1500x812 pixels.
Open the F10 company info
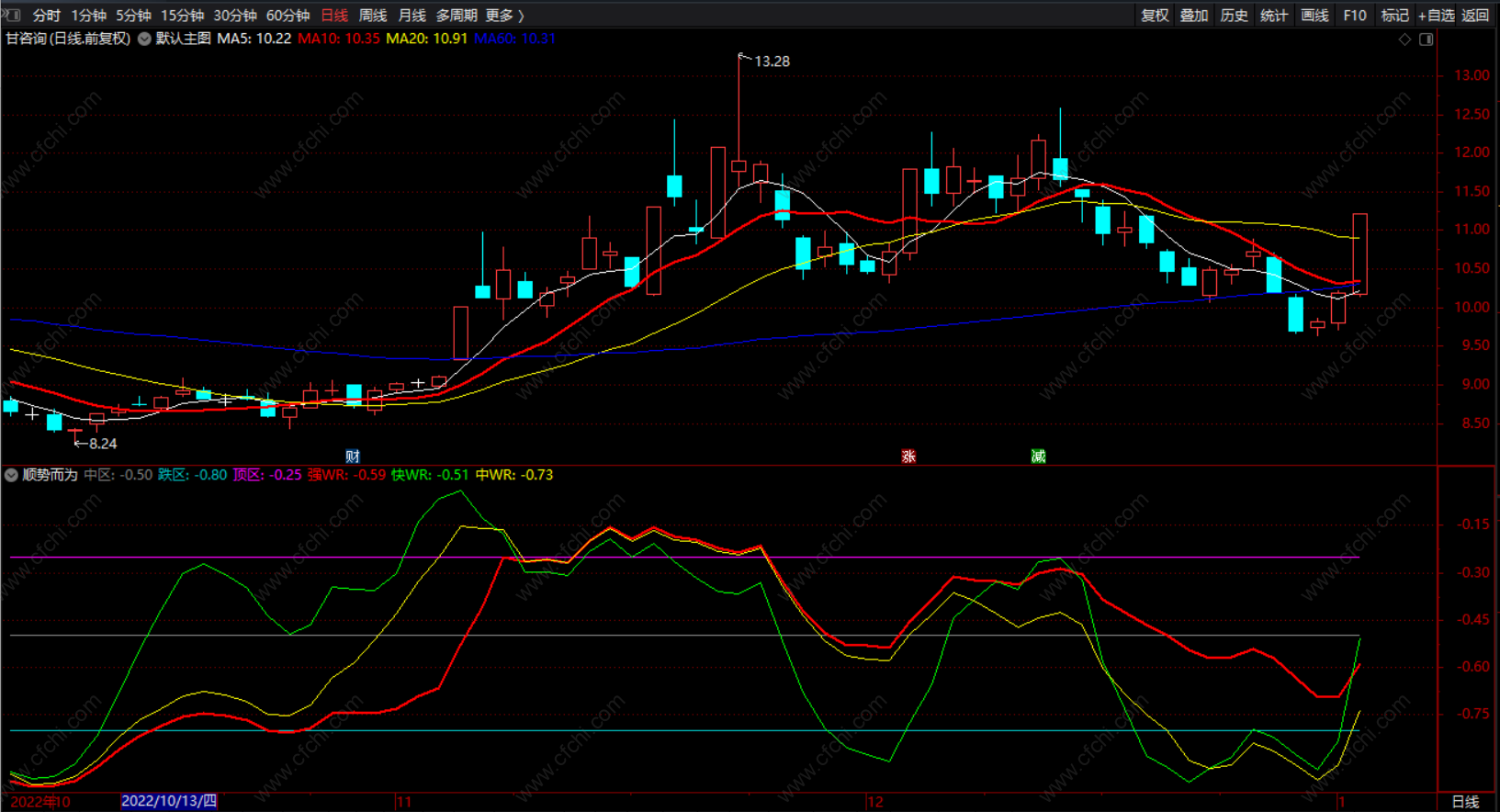click(1354, 16)
